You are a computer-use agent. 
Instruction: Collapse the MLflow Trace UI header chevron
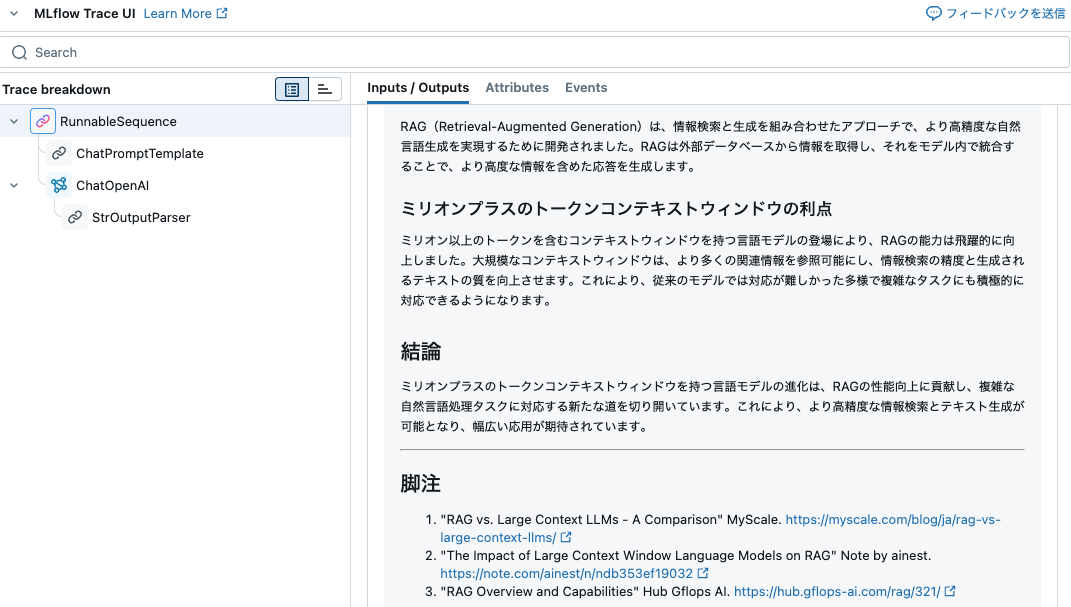pyautogui.click(x=12, y=13)
